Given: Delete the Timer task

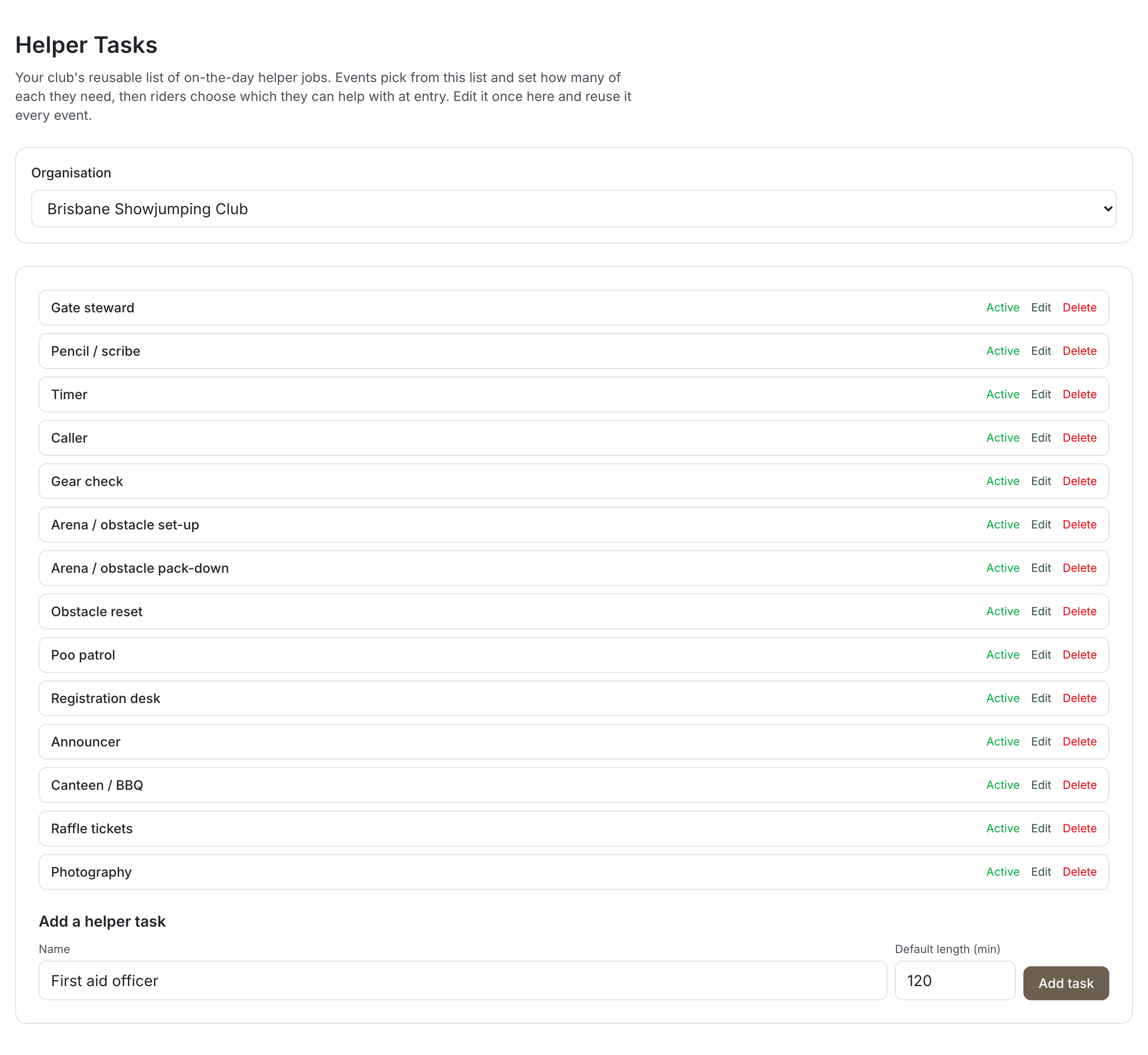Looking at the screenshot, I should [x=1080, y=394].
